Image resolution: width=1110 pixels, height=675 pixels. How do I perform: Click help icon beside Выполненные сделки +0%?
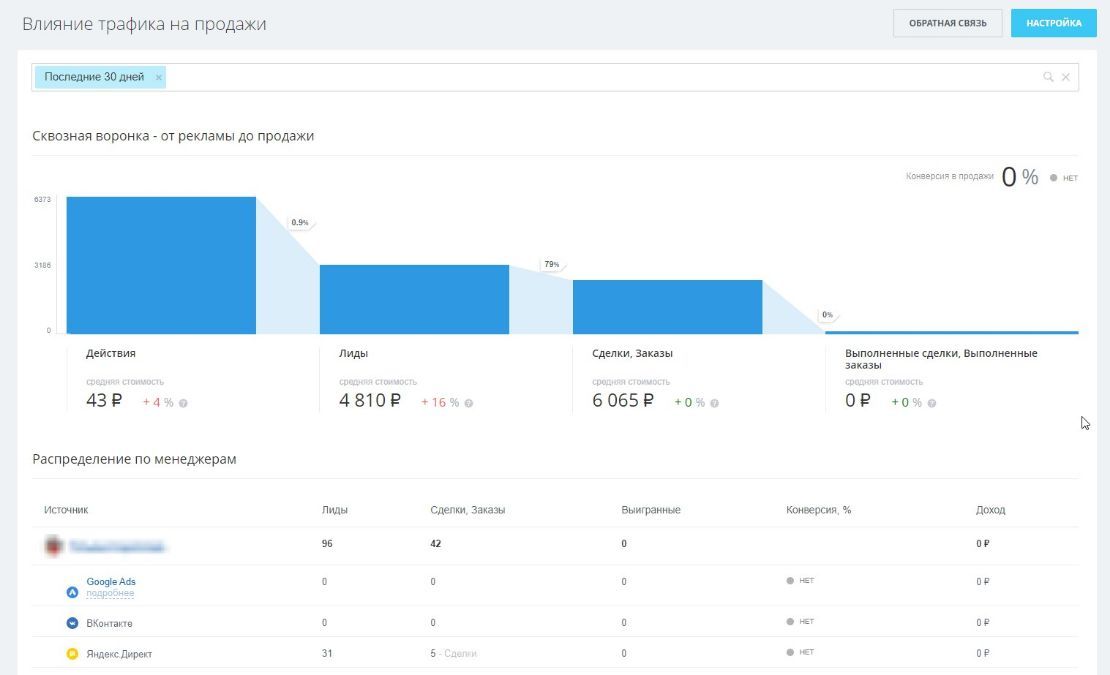[932, 403]
